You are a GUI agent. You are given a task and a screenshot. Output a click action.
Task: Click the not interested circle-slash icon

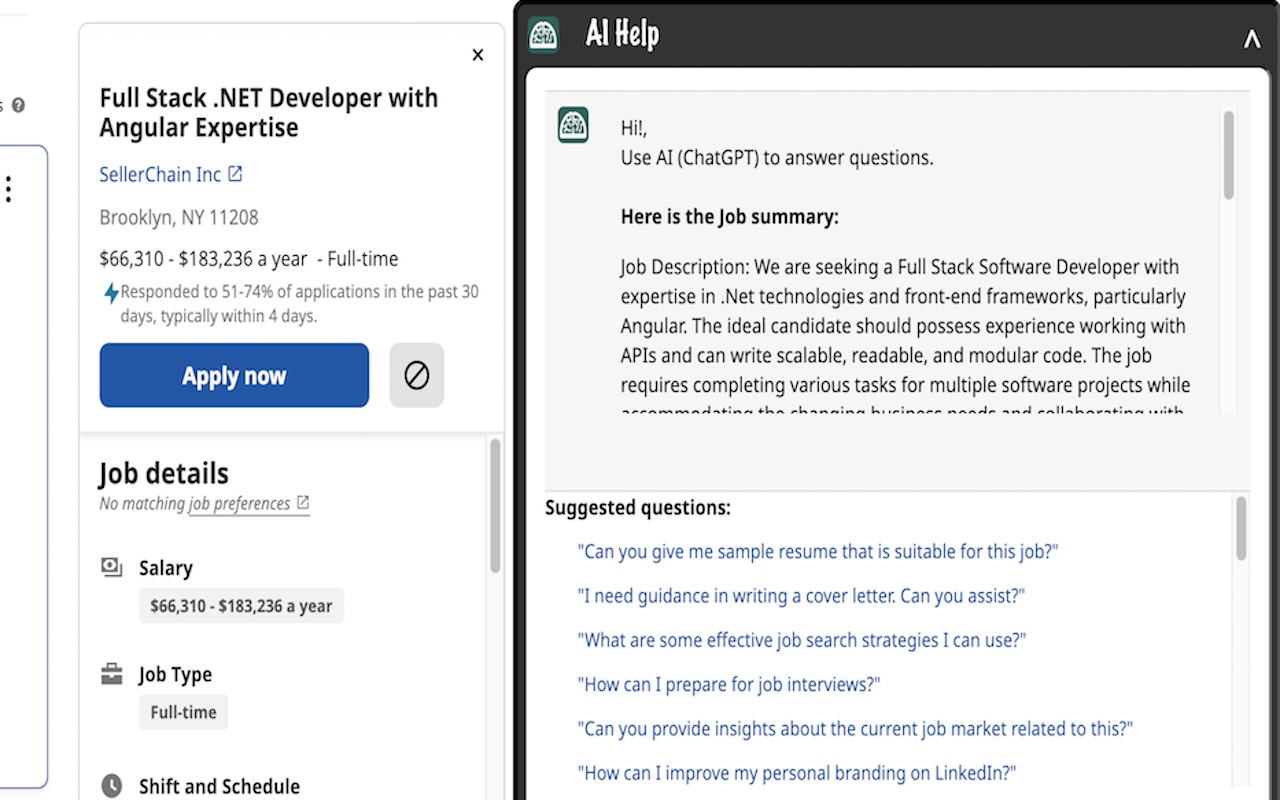417,375
